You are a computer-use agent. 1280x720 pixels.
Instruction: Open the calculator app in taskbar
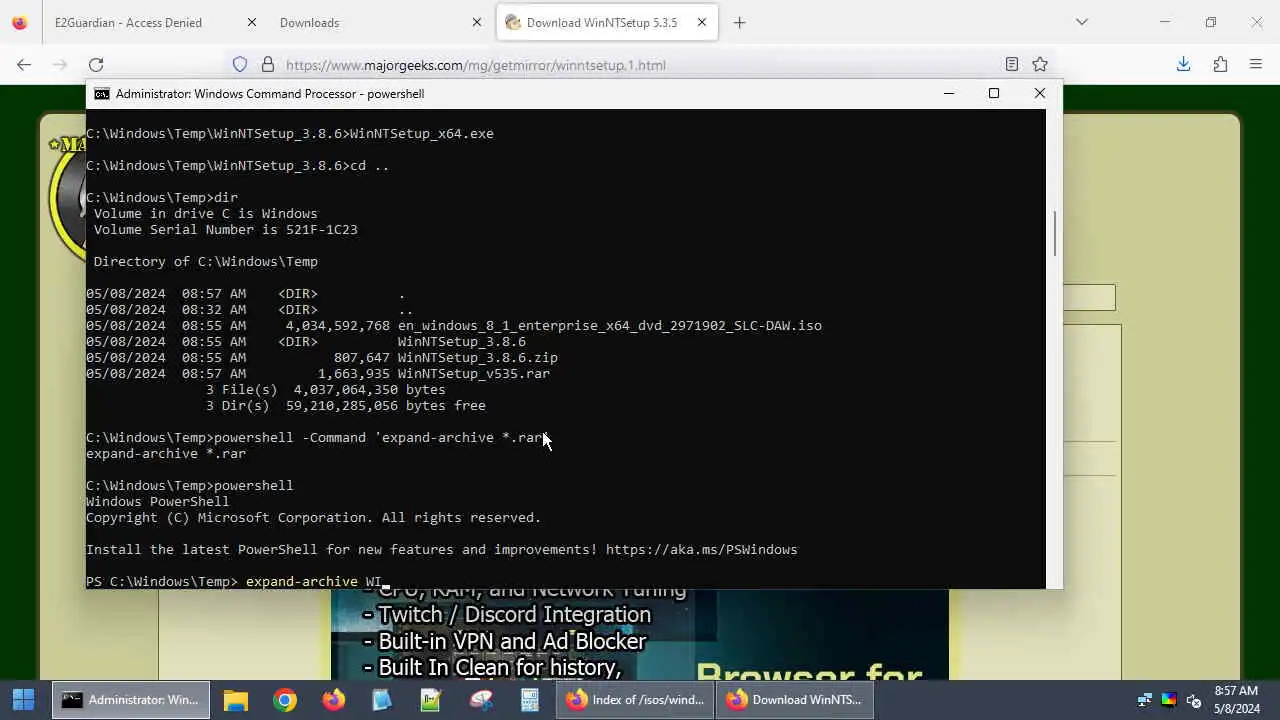click(529, 700)
